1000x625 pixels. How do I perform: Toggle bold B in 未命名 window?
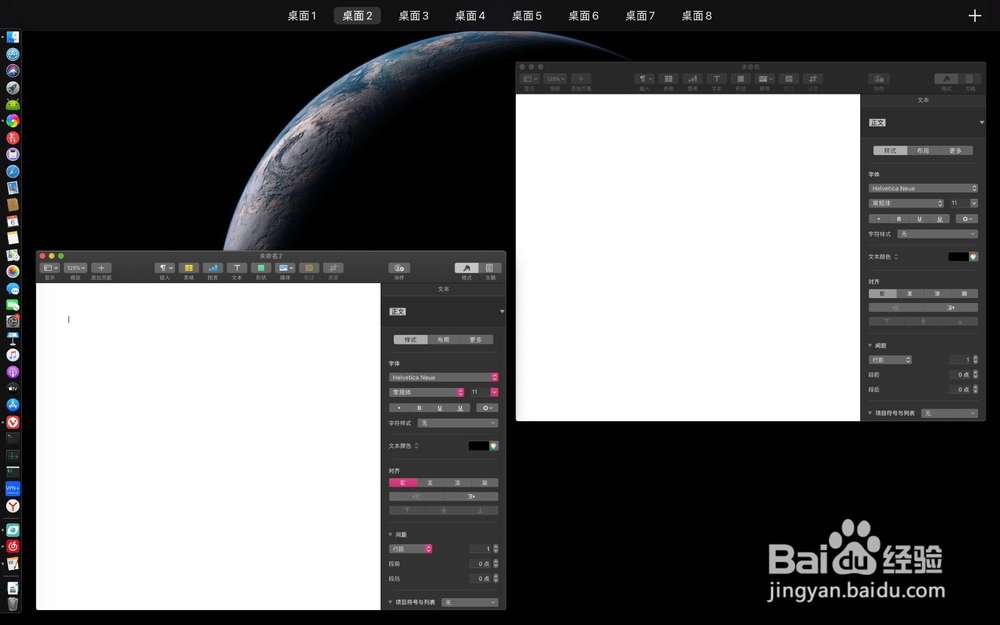tap(899, 219)
